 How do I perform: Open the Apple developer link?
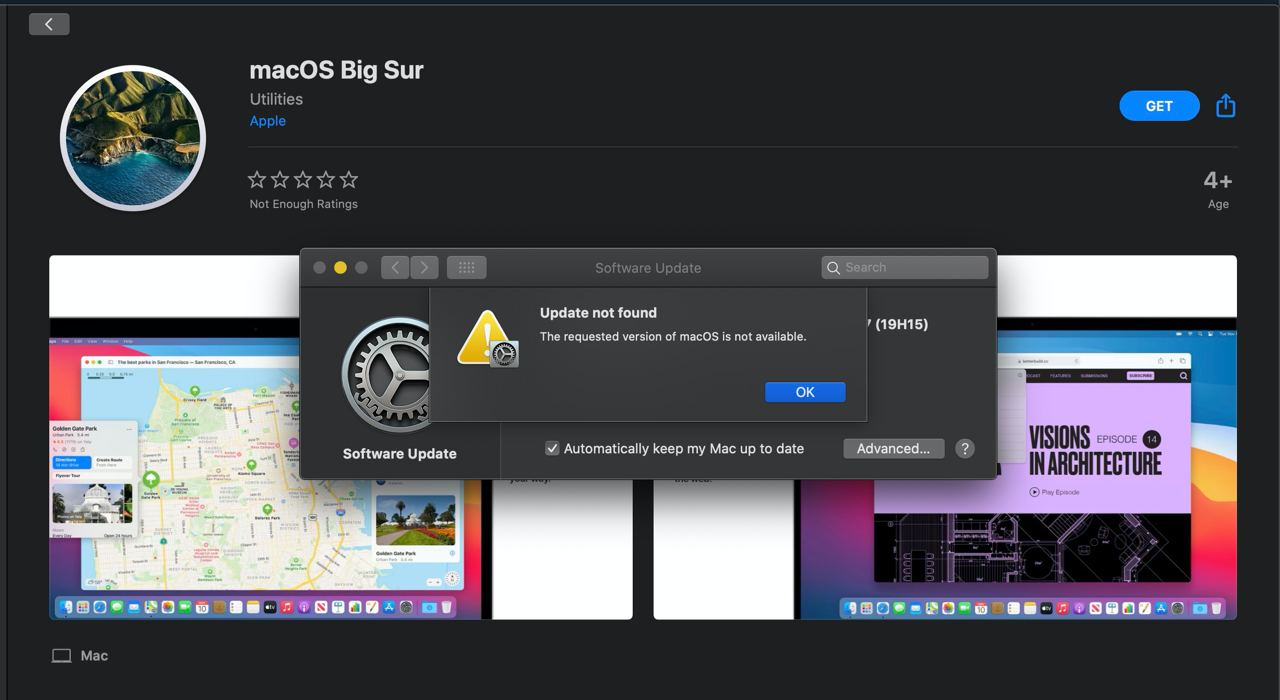(x=268, y=121)
